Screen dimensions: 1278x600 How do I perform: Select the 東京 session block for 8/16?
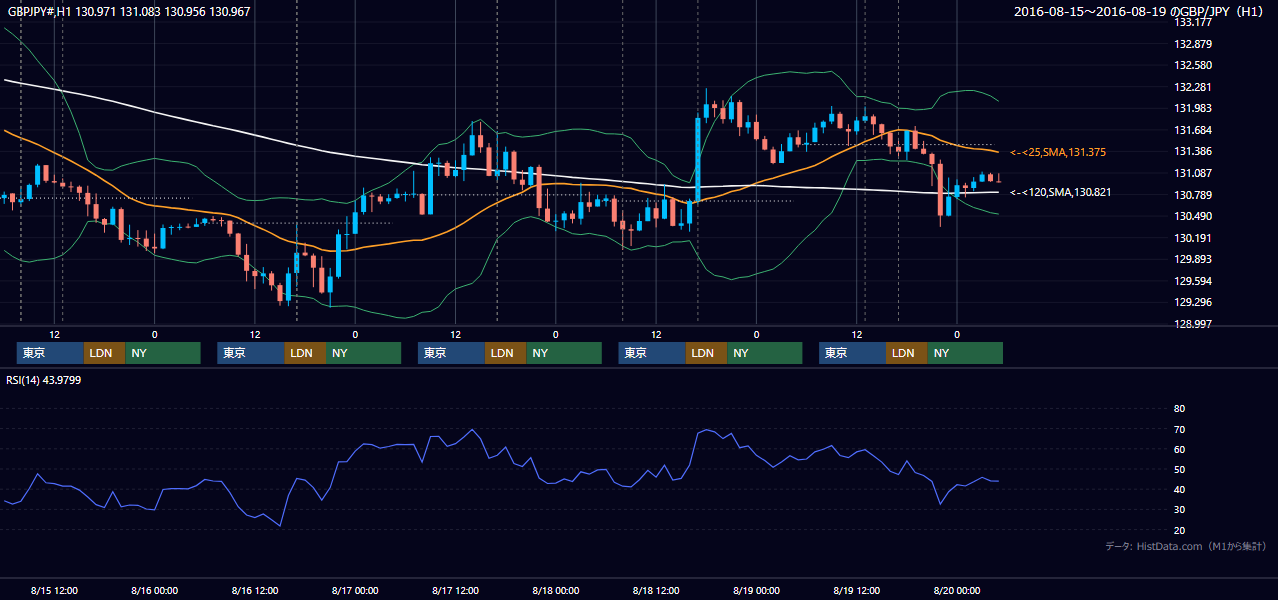point(251,353)
